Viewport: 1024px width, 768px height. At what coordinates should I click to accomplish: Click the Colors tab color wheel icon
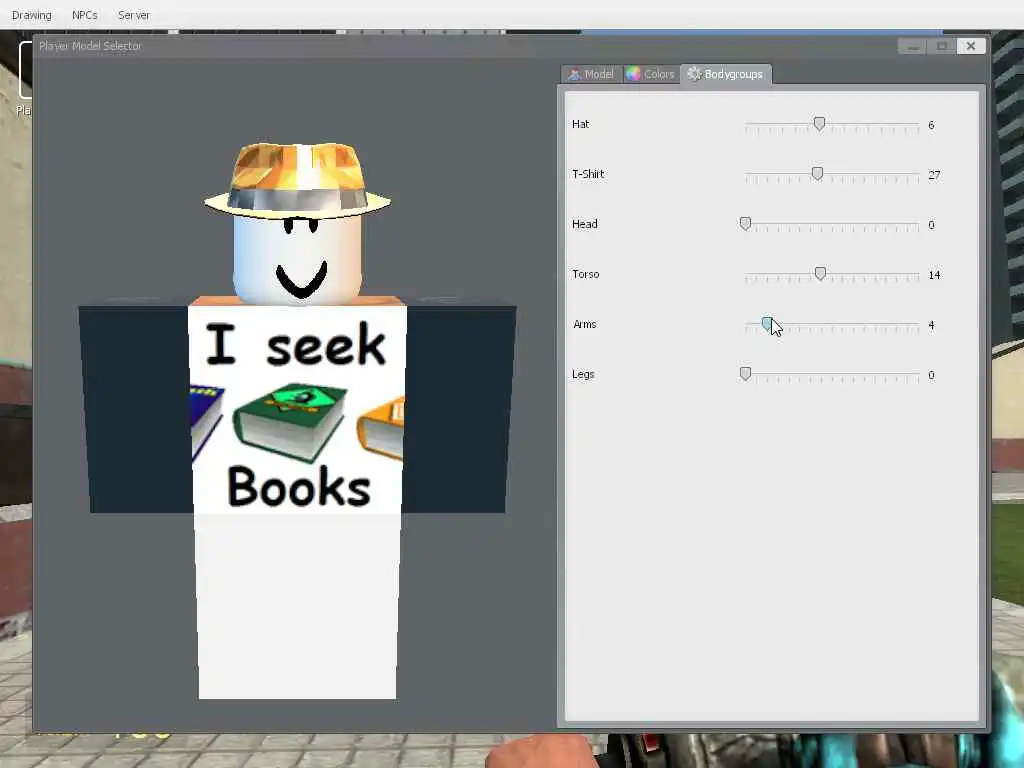coord(633,74)
